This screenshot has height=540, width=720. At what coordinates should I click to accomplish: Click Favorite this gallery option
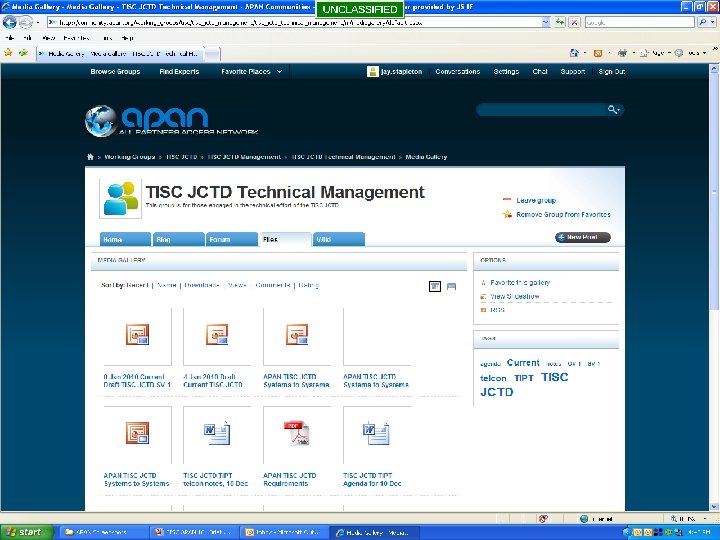520,283
